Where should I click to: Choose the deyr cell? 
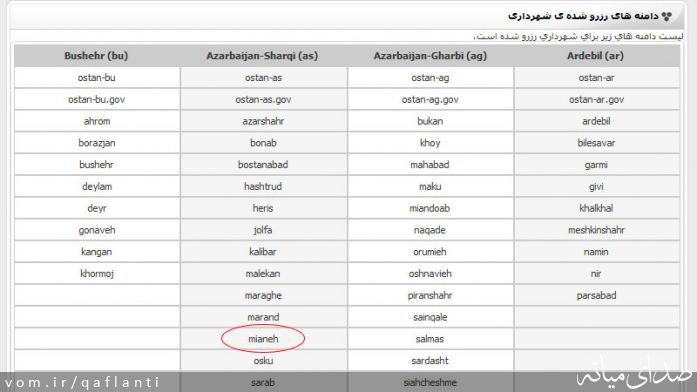96,208
